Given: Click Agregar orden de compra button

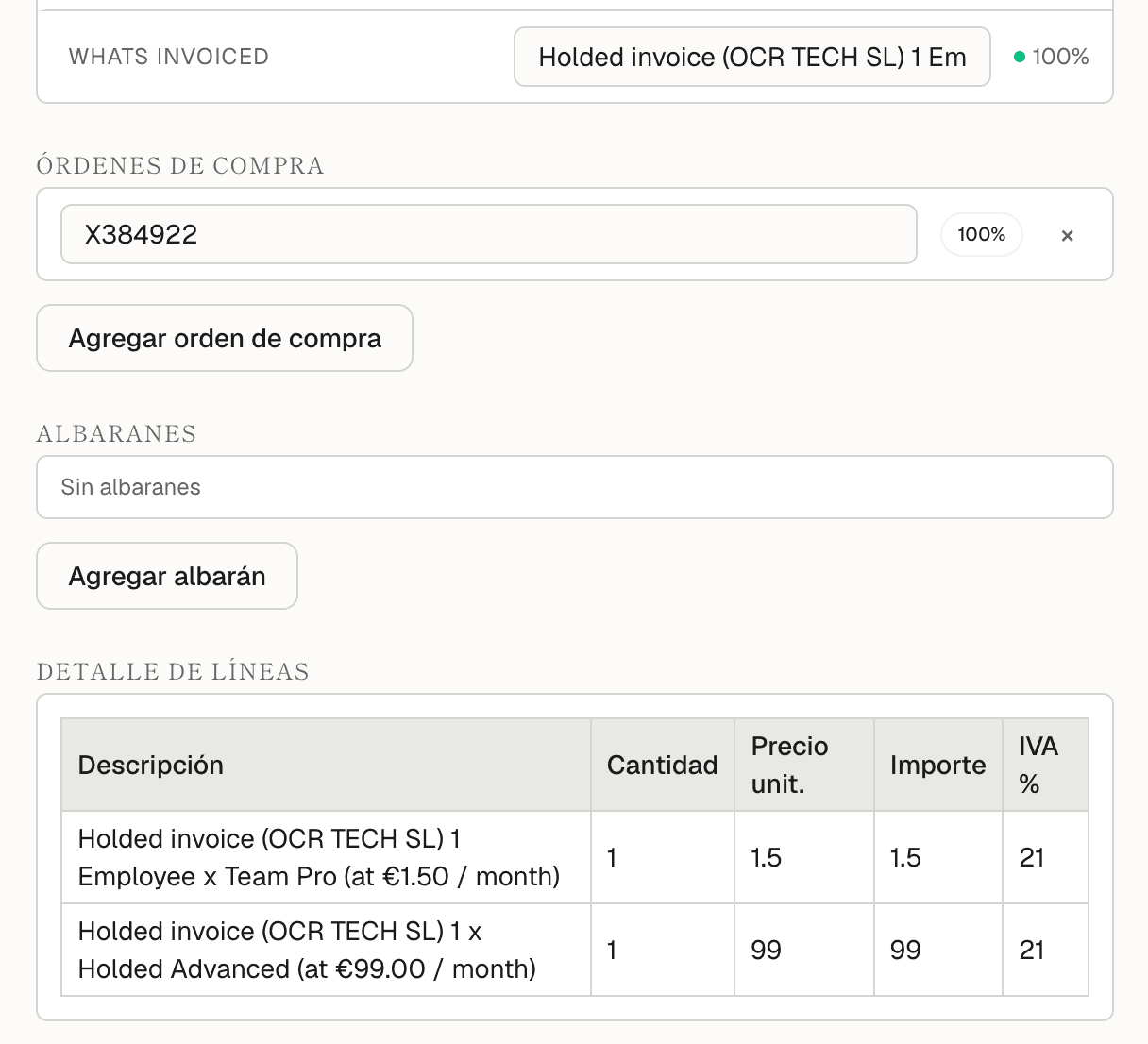Looking at the screenshot, I should tap(225, 338).
